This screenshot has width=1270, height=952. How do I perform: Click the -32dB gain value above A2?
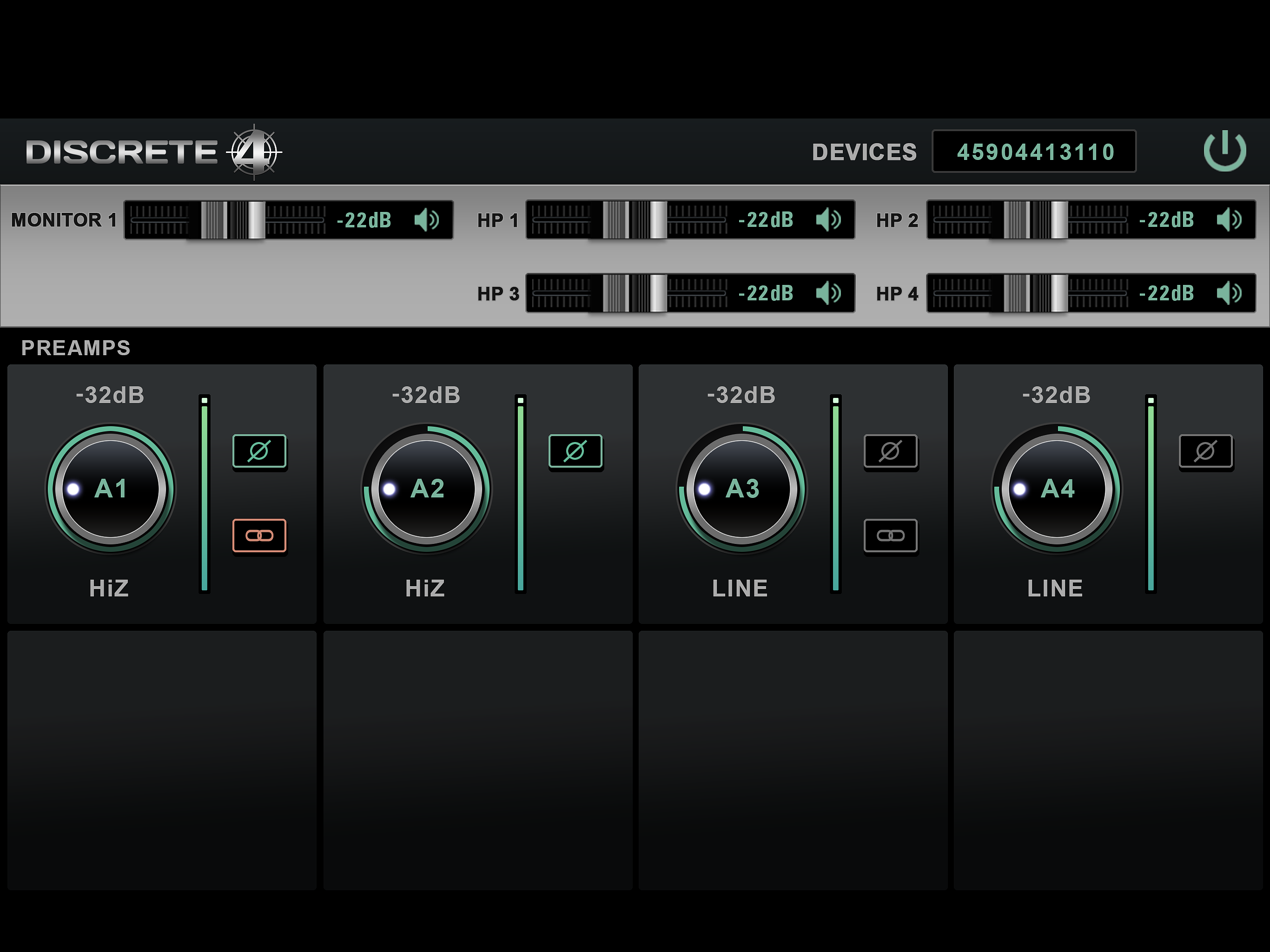426,395
